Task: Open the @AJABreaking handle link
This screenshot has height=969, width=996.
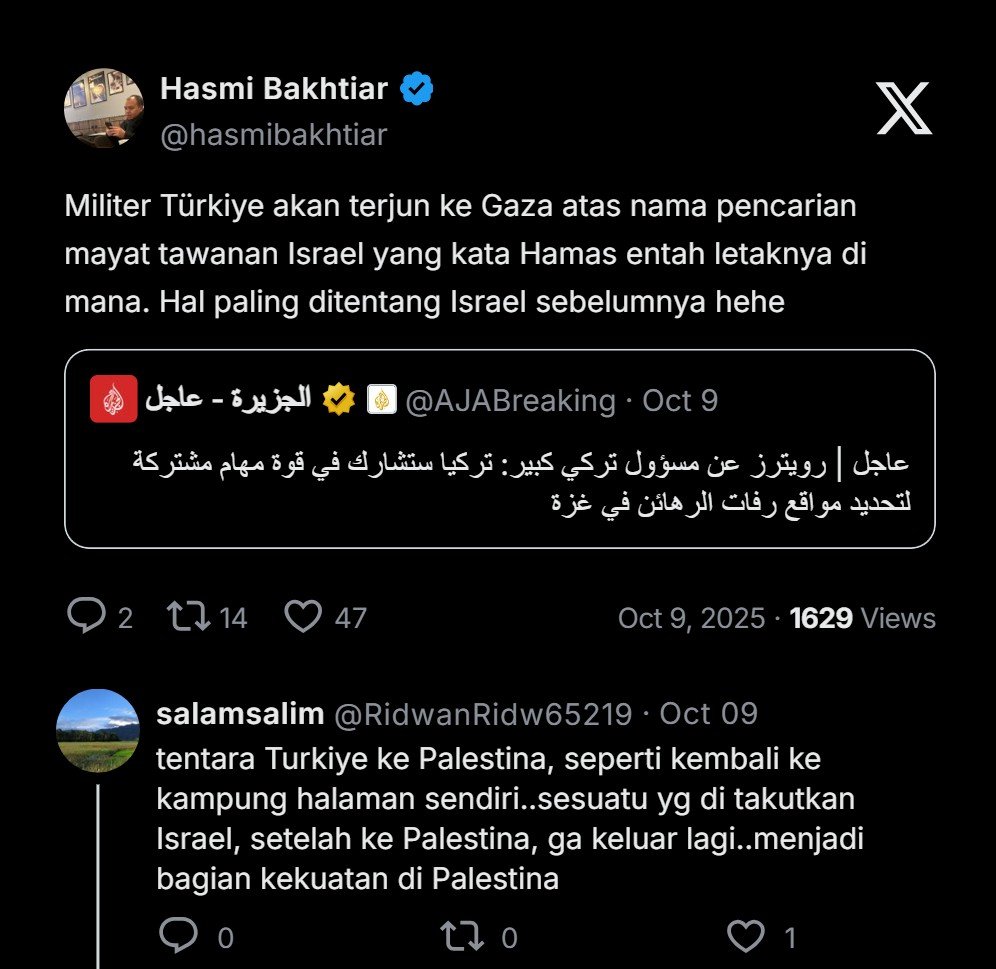Action: coord(510,401)
